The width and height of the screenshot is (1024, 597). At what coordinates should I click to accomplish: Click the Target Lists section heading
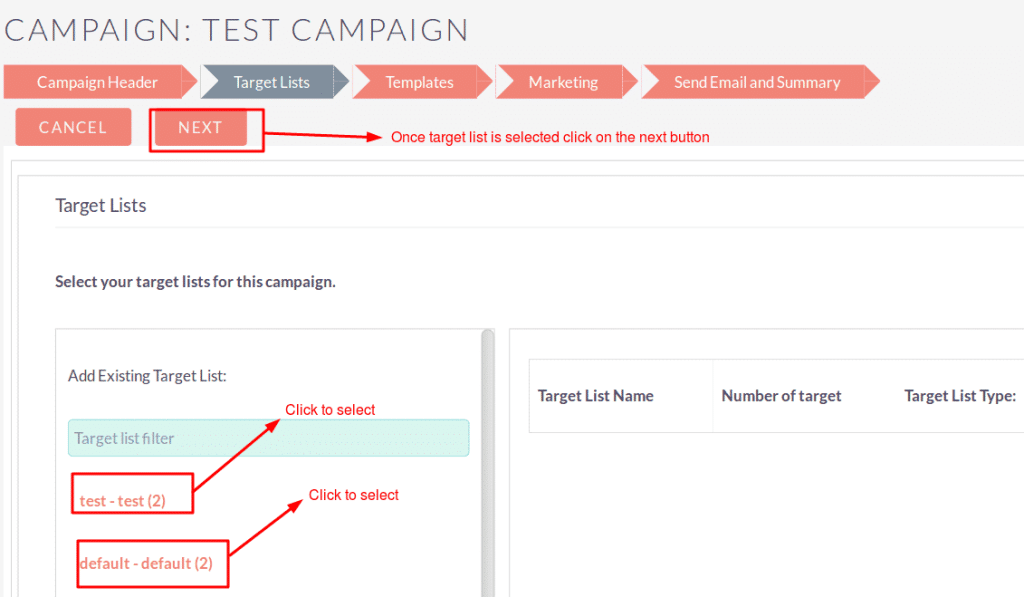pyautogui.click(x=101, y=205)
